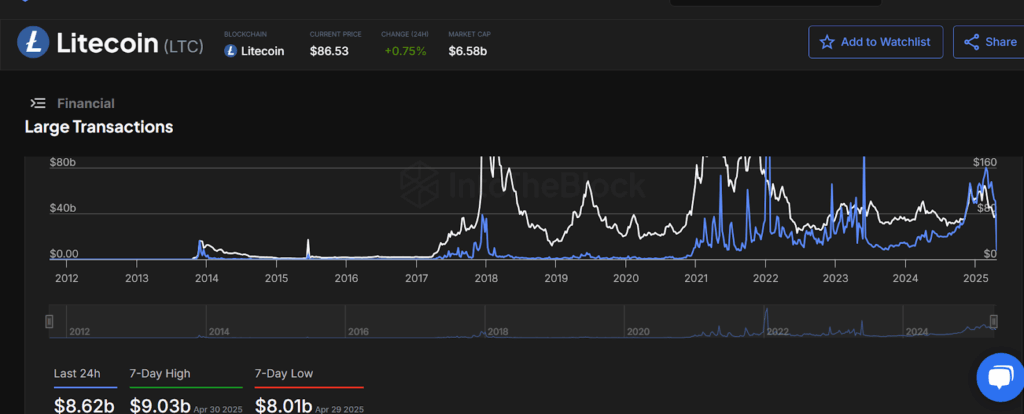Click the 2025 label on the chart x-axis
Image resolution: width=1024 pixels, height=414 pixels.
(x=974, y=278)
